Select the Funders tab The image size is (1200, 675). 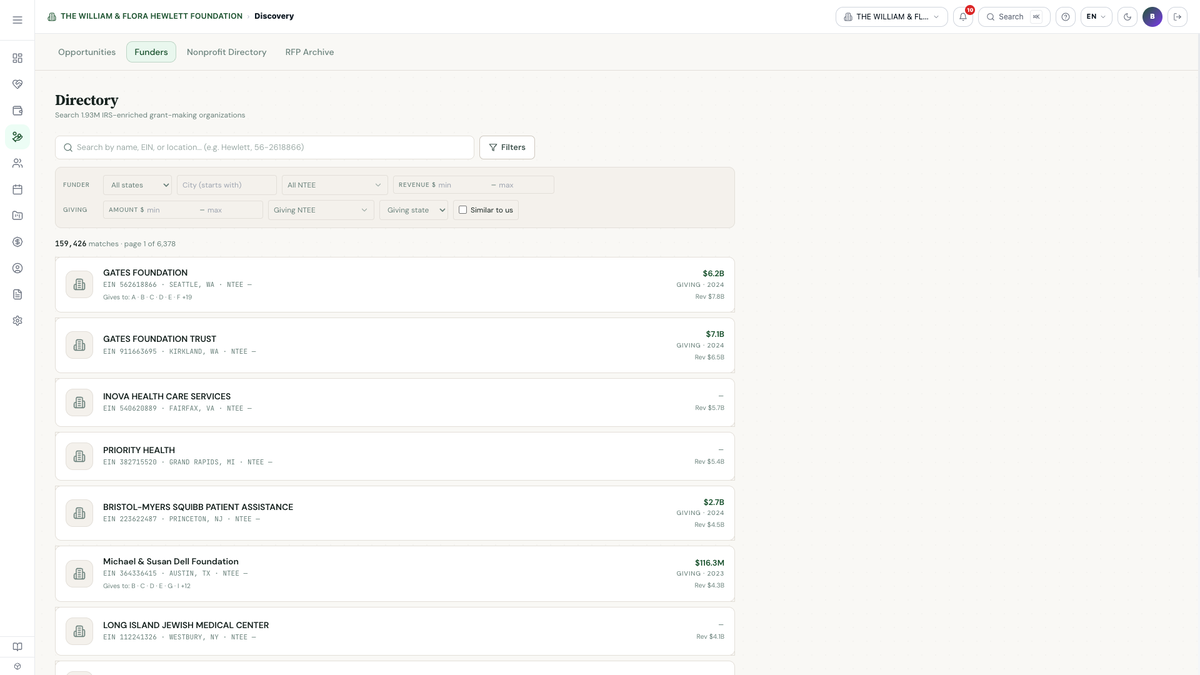tap(151, 52)
